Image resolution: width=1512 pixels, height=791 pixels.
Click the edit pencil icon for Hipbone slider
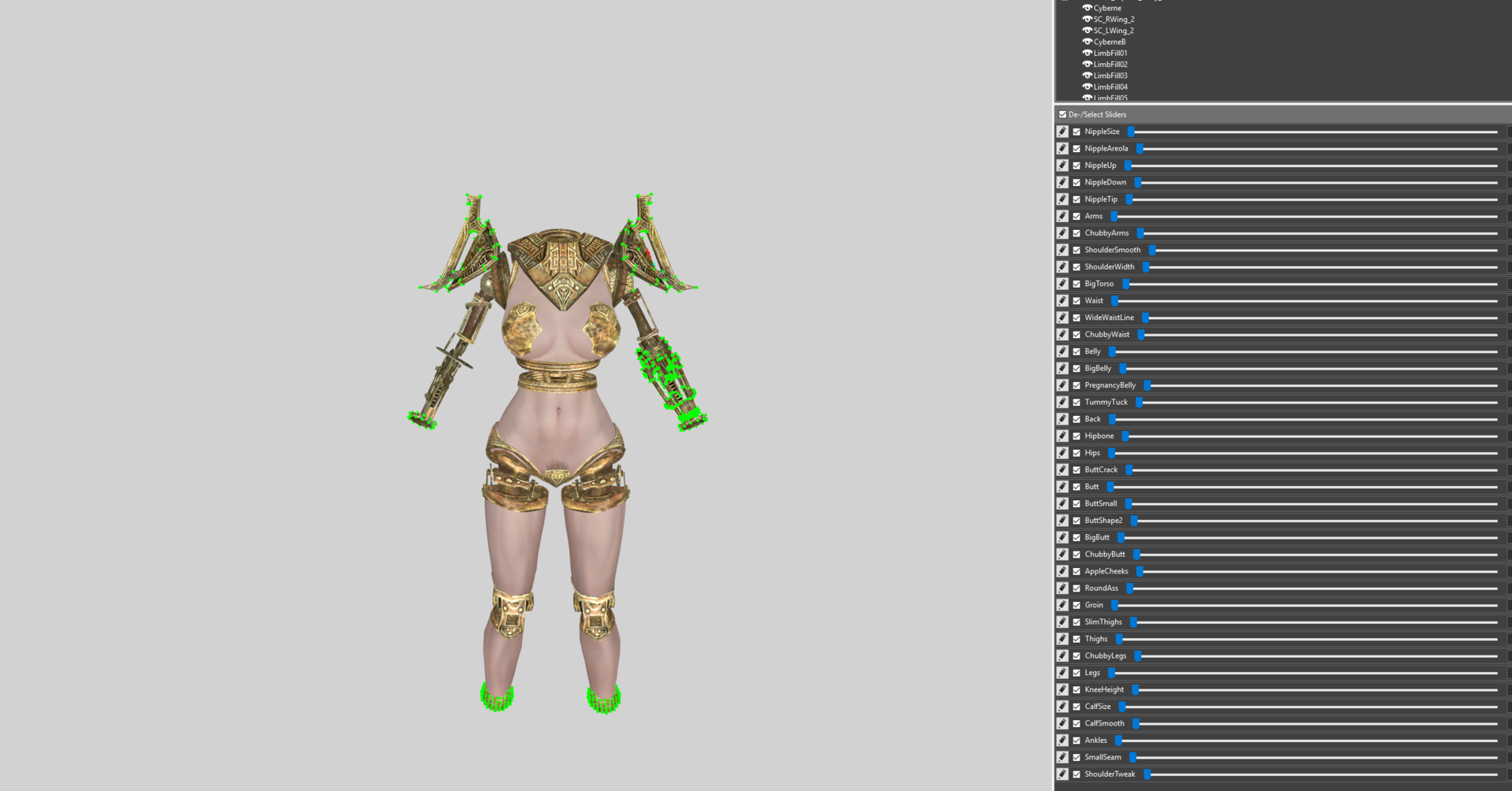click(1062, 436)
